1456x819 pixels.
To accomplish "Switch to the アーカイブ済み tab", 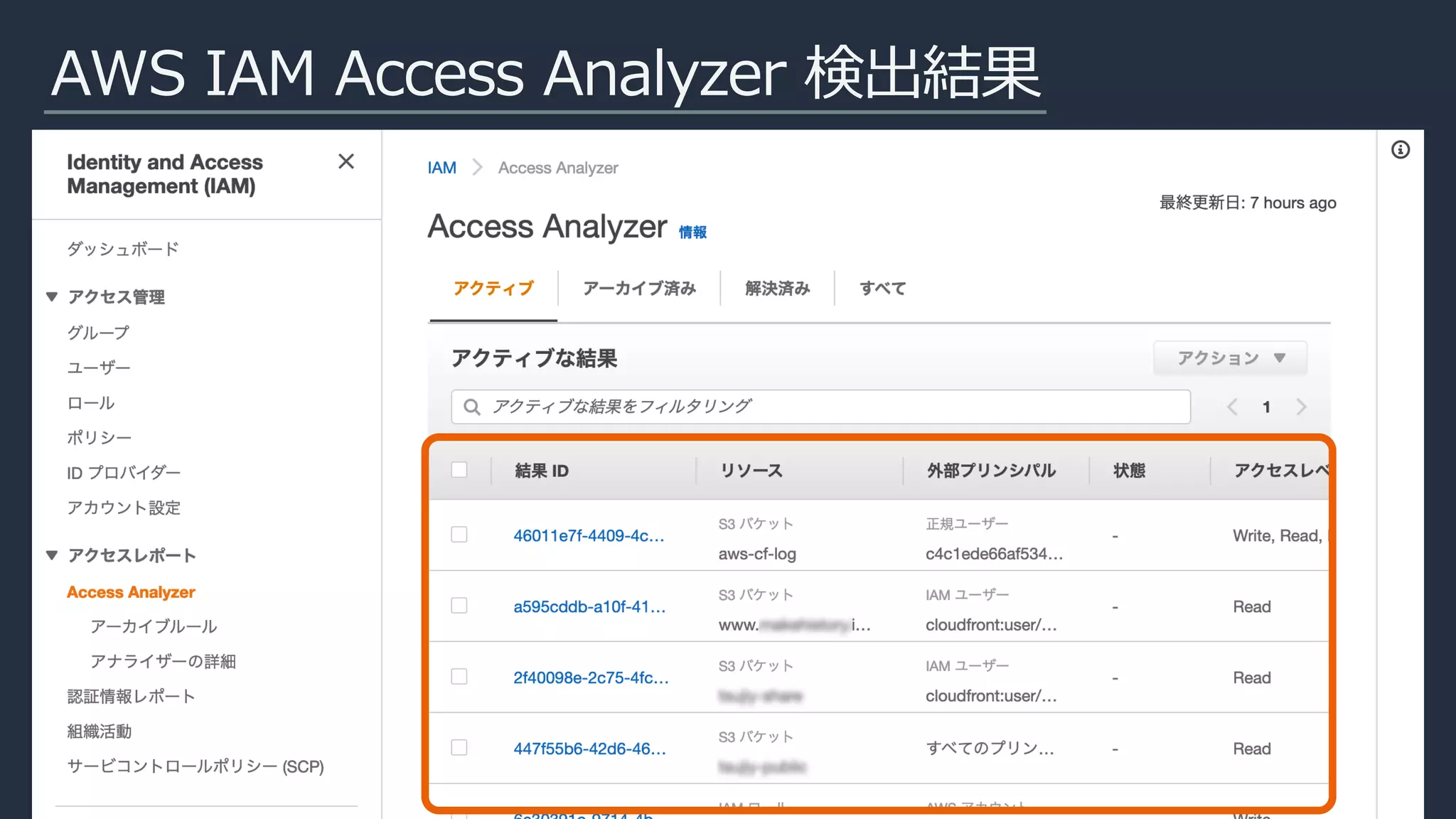I will [x=639, y=289].
